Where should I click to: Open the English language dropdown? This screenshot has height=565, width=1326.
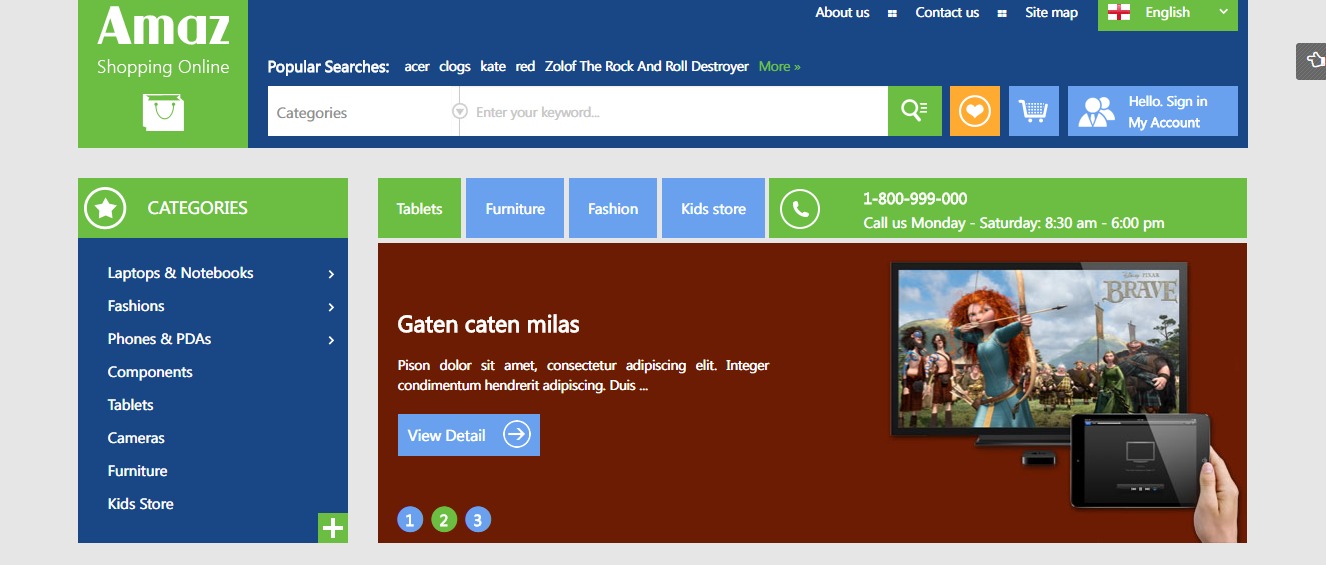point(1168,14)
